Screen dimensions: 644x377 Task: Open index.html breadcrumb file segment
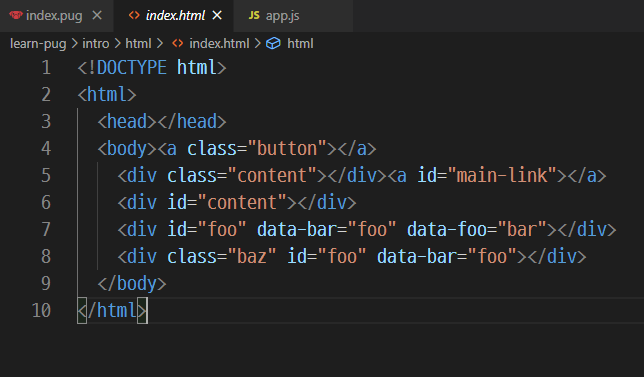tap(219, 44)
